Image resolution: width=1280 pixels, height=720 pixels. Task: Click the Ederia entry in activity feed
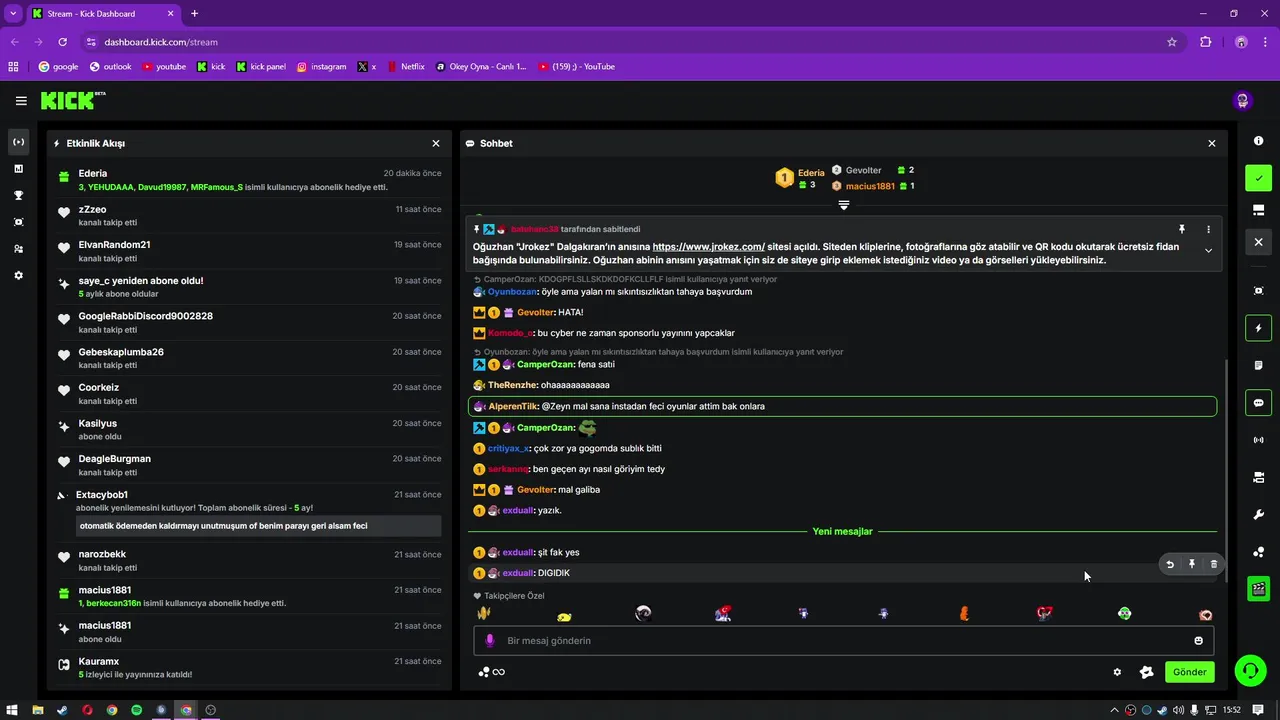(249, 180)
